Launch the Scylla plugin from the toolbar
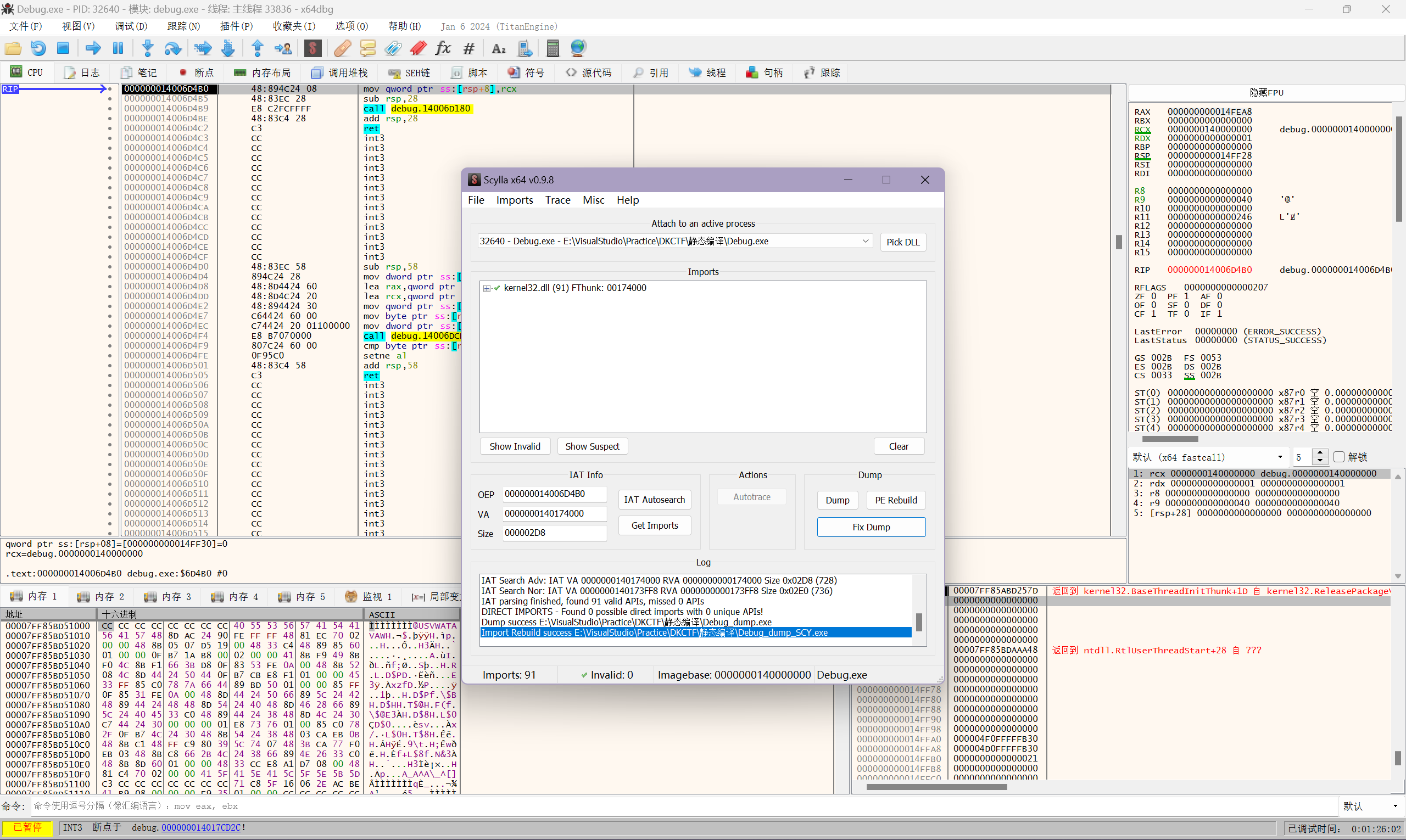 click(x=313, y=48)
